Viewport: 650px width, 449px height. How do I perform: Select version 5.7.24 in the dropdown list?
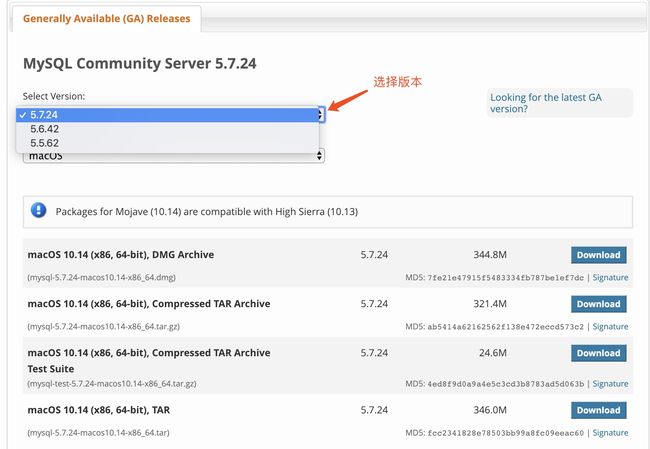click(x=167, y=115)
